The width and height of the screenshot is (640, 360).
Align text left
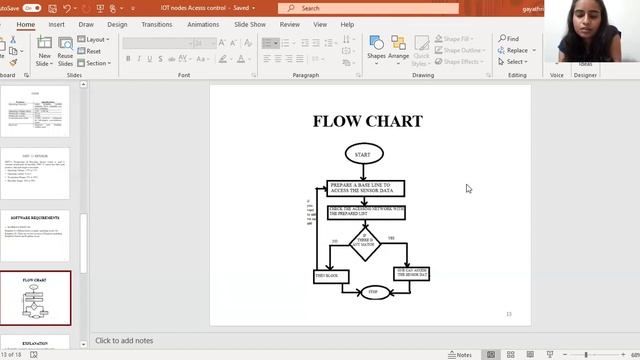[267, 59]
